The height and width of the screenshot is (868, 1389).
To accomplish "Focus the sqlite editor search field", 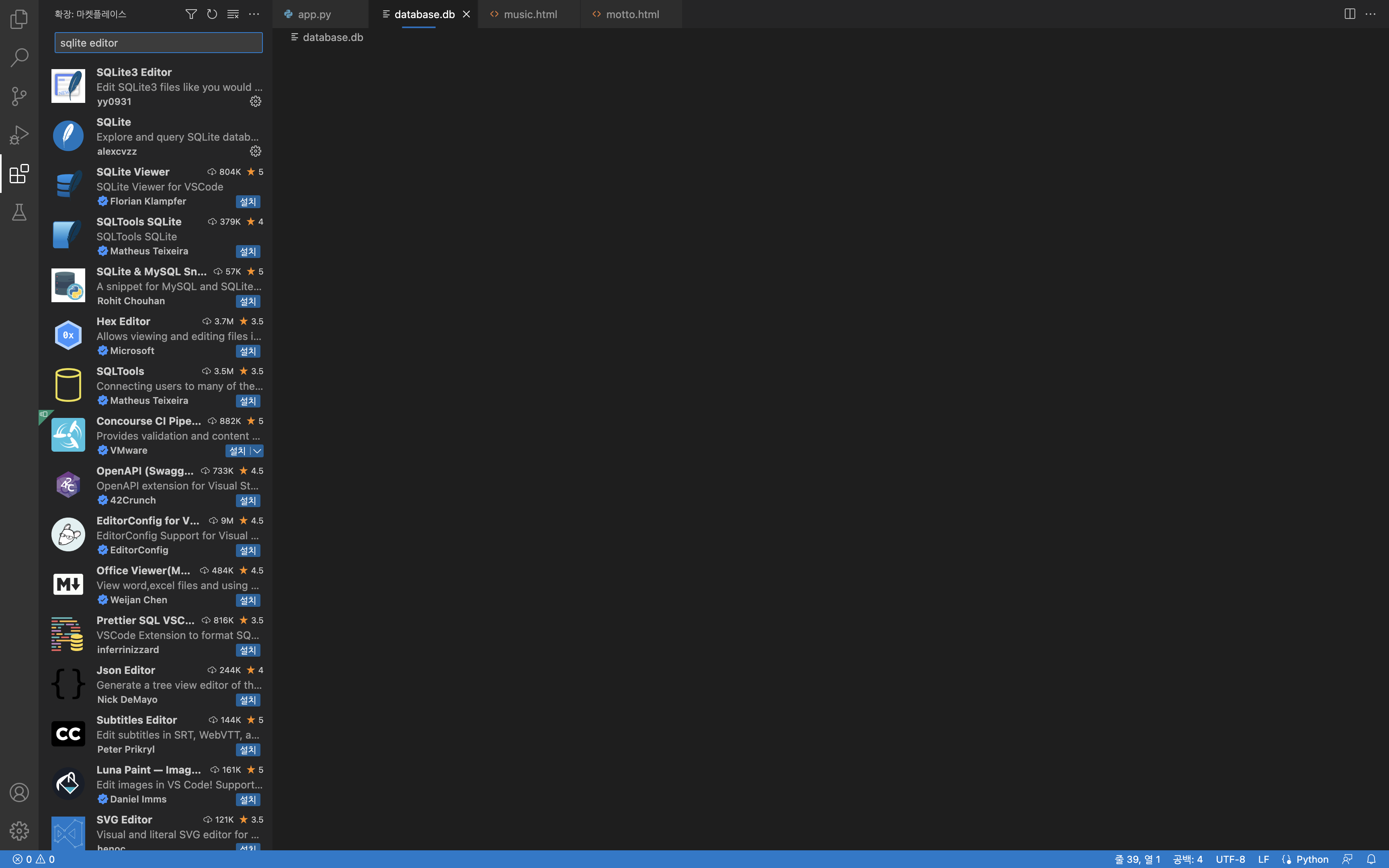I will 158,43.
